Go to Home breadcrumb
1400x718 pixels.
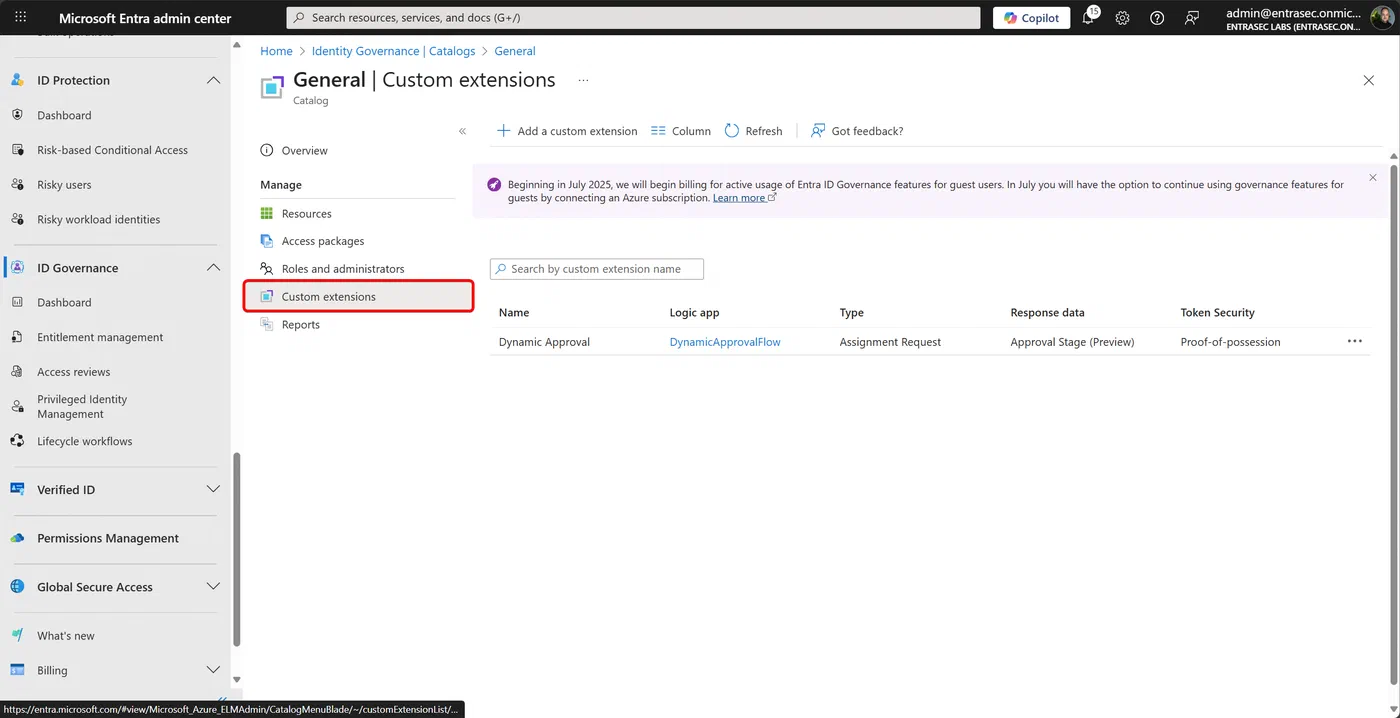point(276,51)
